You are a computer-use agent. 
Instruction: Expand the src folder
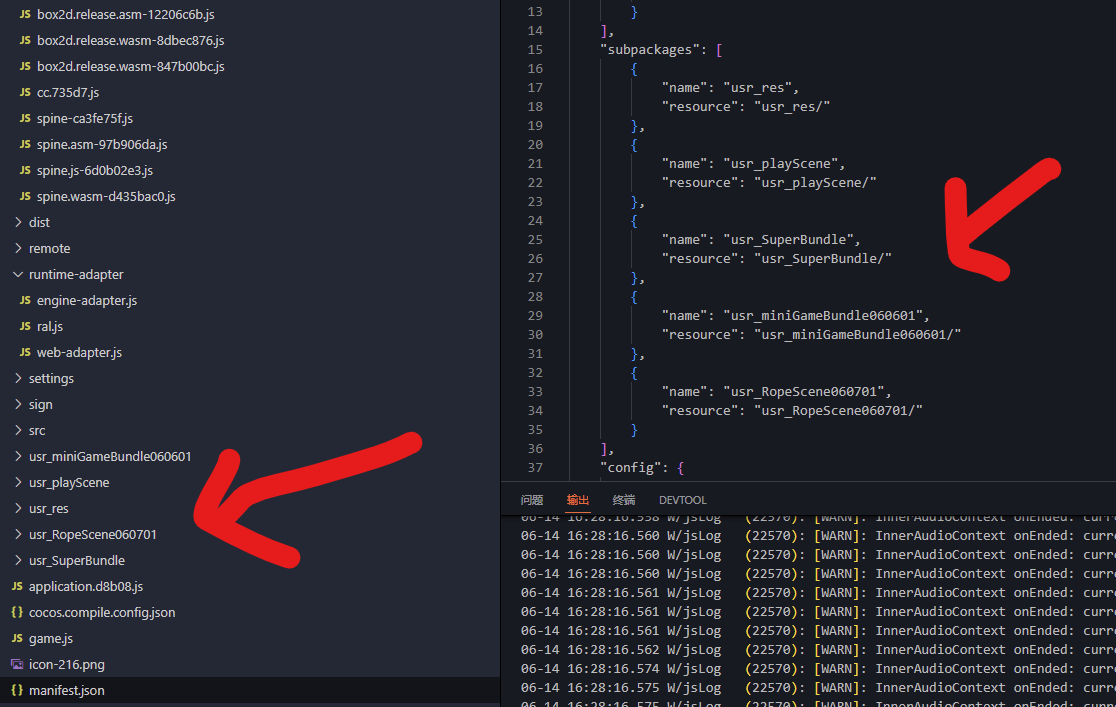tap(18, 430)
